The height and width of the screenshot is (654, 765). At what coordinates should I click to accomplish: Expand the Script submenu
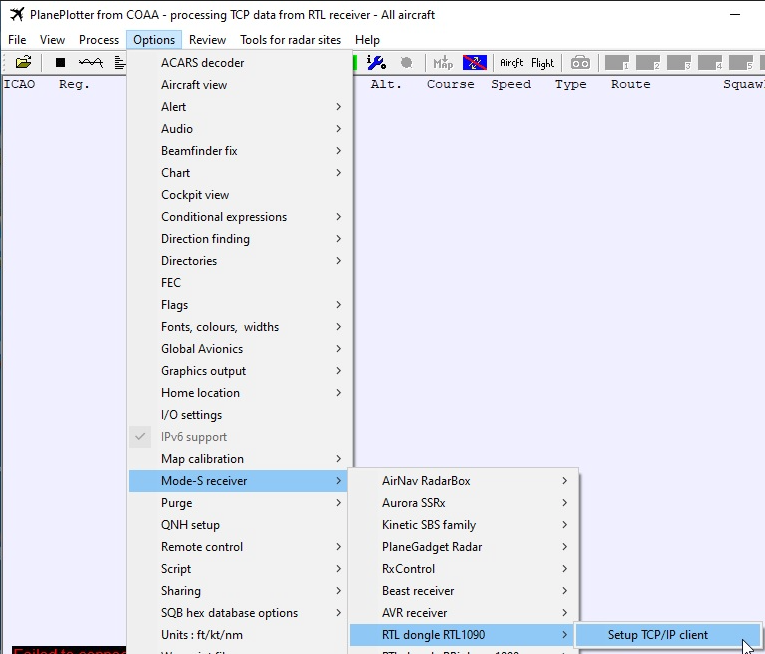click(x=240, y=569)
